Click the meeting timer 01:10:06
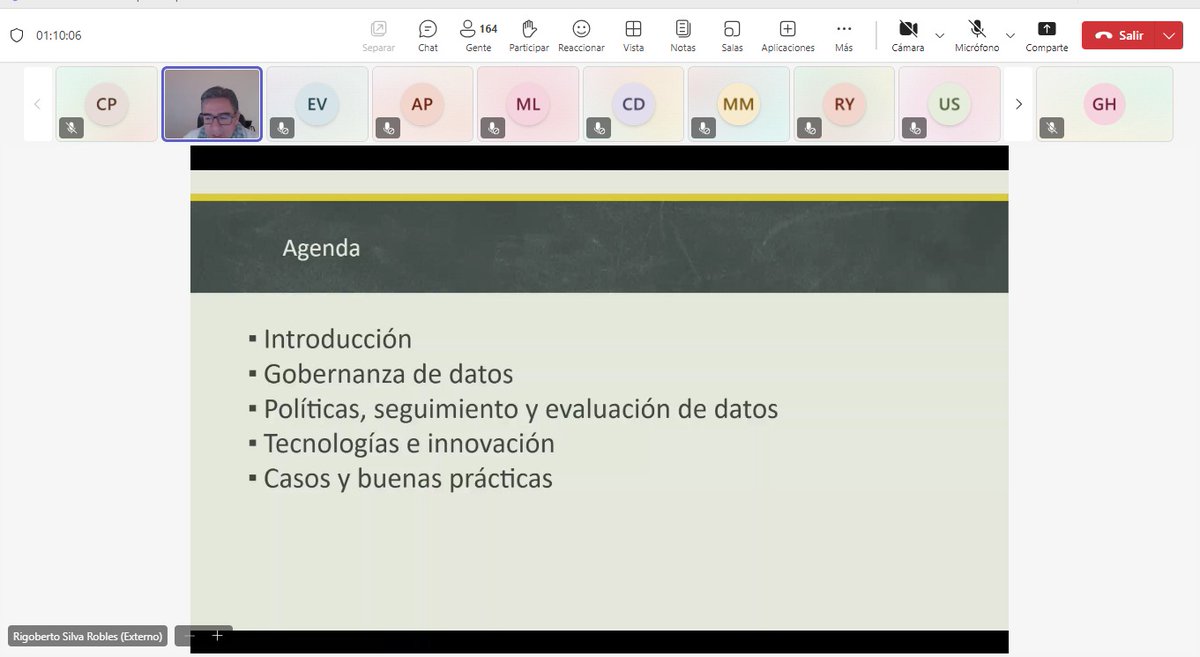Screen dimensions: 1200x657 tap(59, 35)
